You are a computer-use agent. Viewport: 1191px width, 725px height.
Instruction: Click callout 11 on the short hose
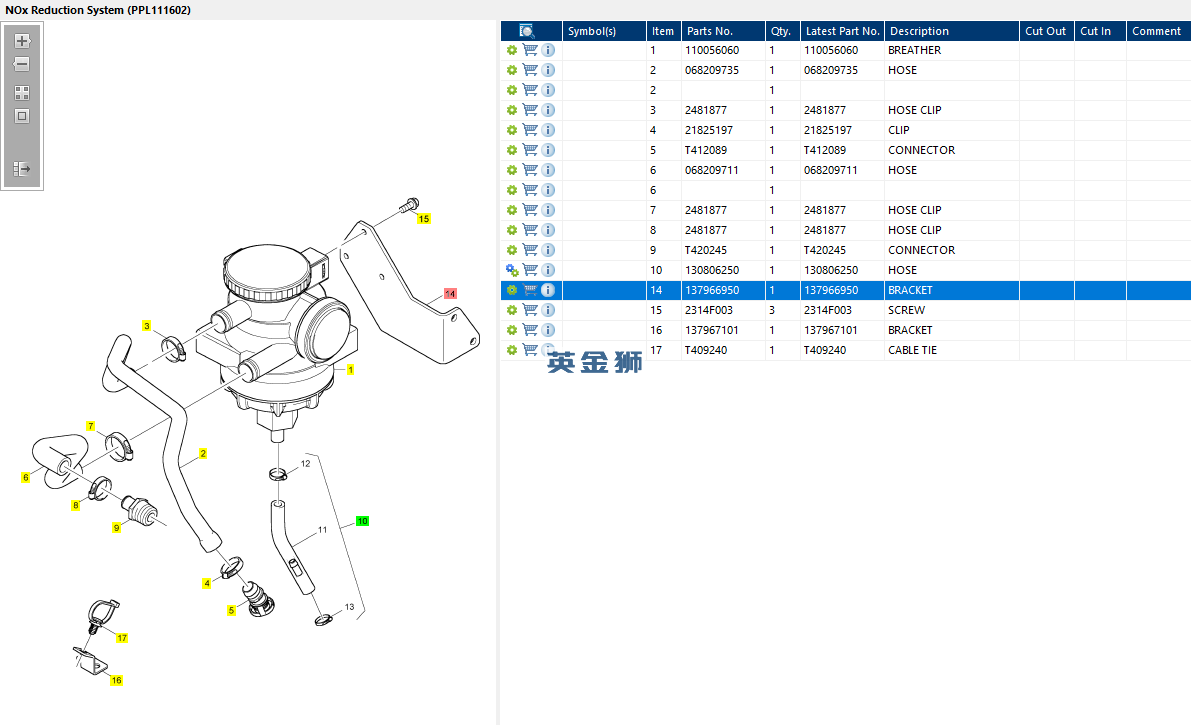coord(322,530)
